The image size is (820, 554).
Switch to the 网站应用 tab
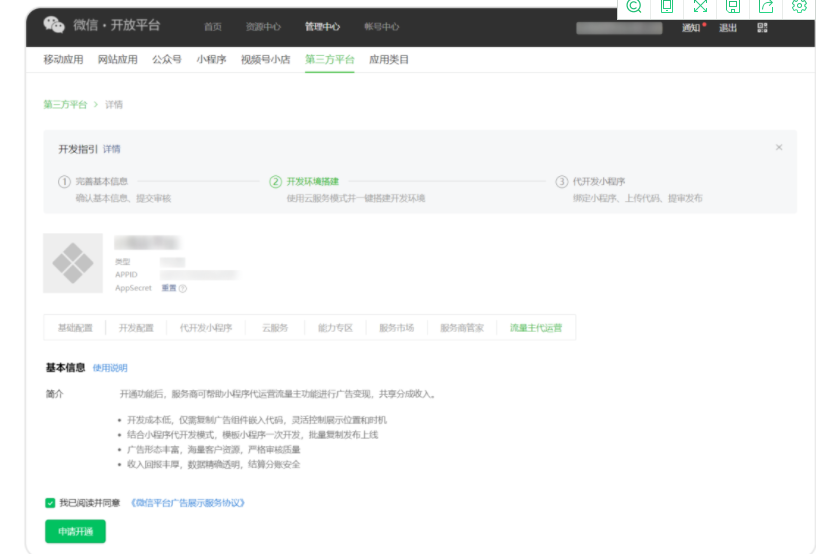[x=118, y=60]
